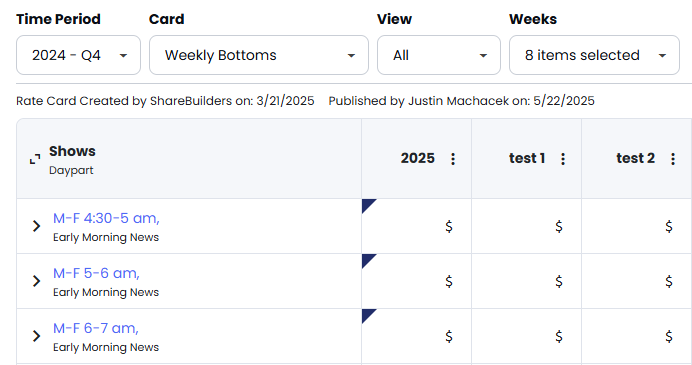Open the Card dropdown showing Weekly Bottoms
Screen dimensions: 692x365
point(259,55)
